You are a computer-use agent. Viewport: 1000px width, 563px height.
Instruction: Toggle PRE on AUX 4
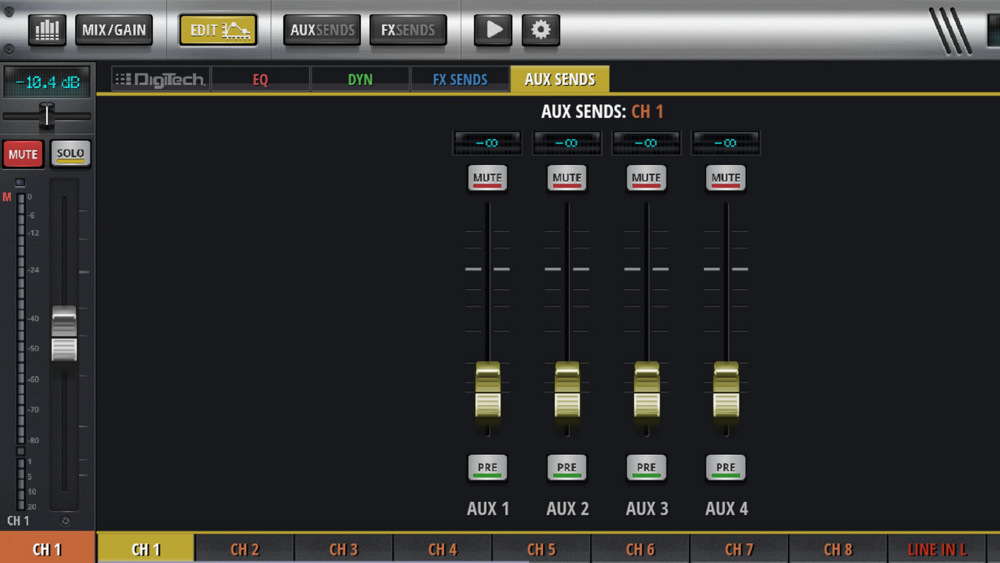725,467
